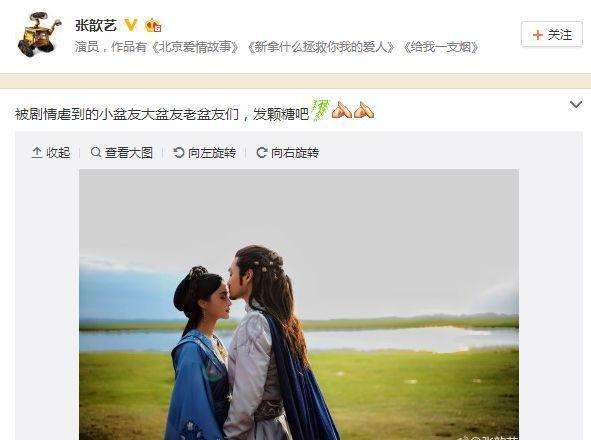Click the yellow V verified badge

pos(131,25)
